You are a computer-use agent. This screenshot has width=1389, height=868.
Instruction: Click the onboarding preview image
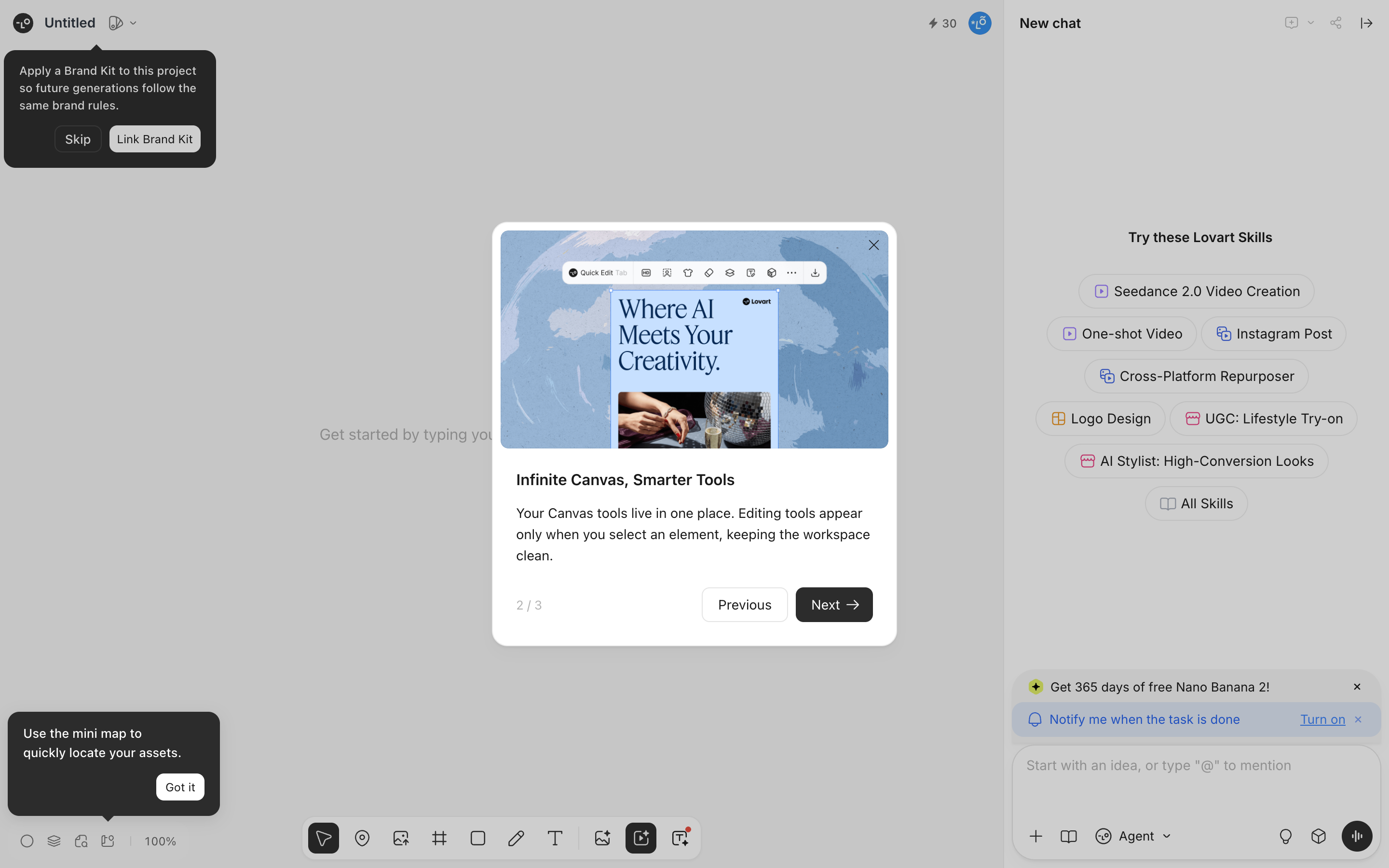pos(694,339)
